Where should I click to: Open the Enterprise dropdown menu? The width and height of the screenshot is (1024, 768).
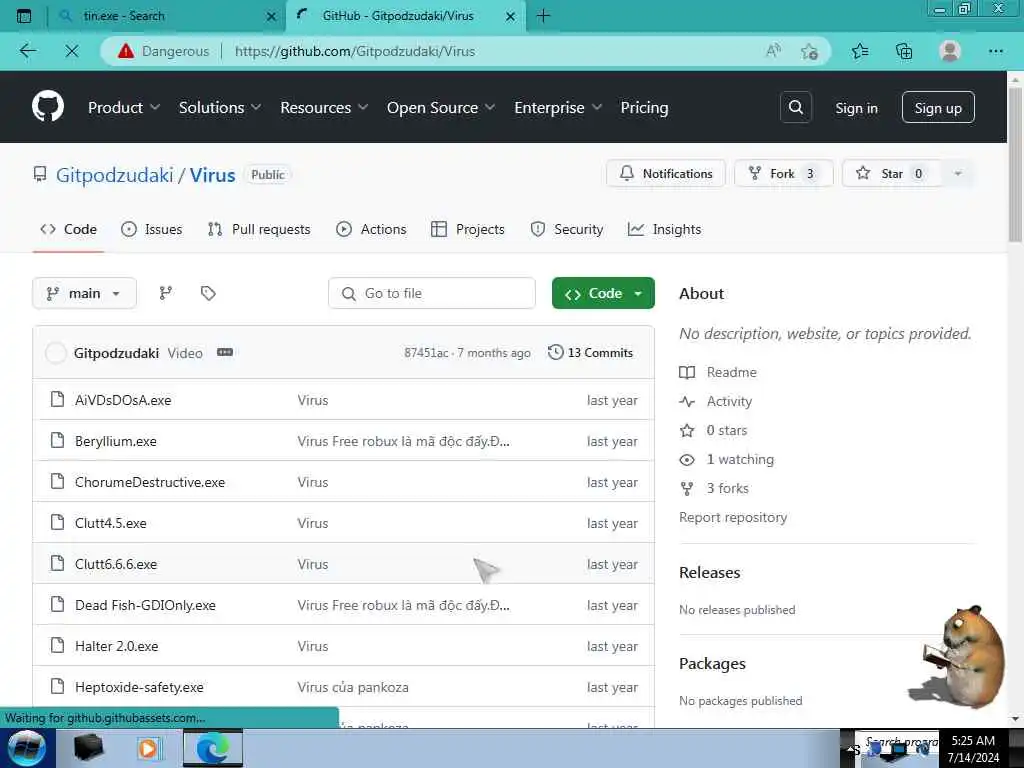[x=558, y=108]
